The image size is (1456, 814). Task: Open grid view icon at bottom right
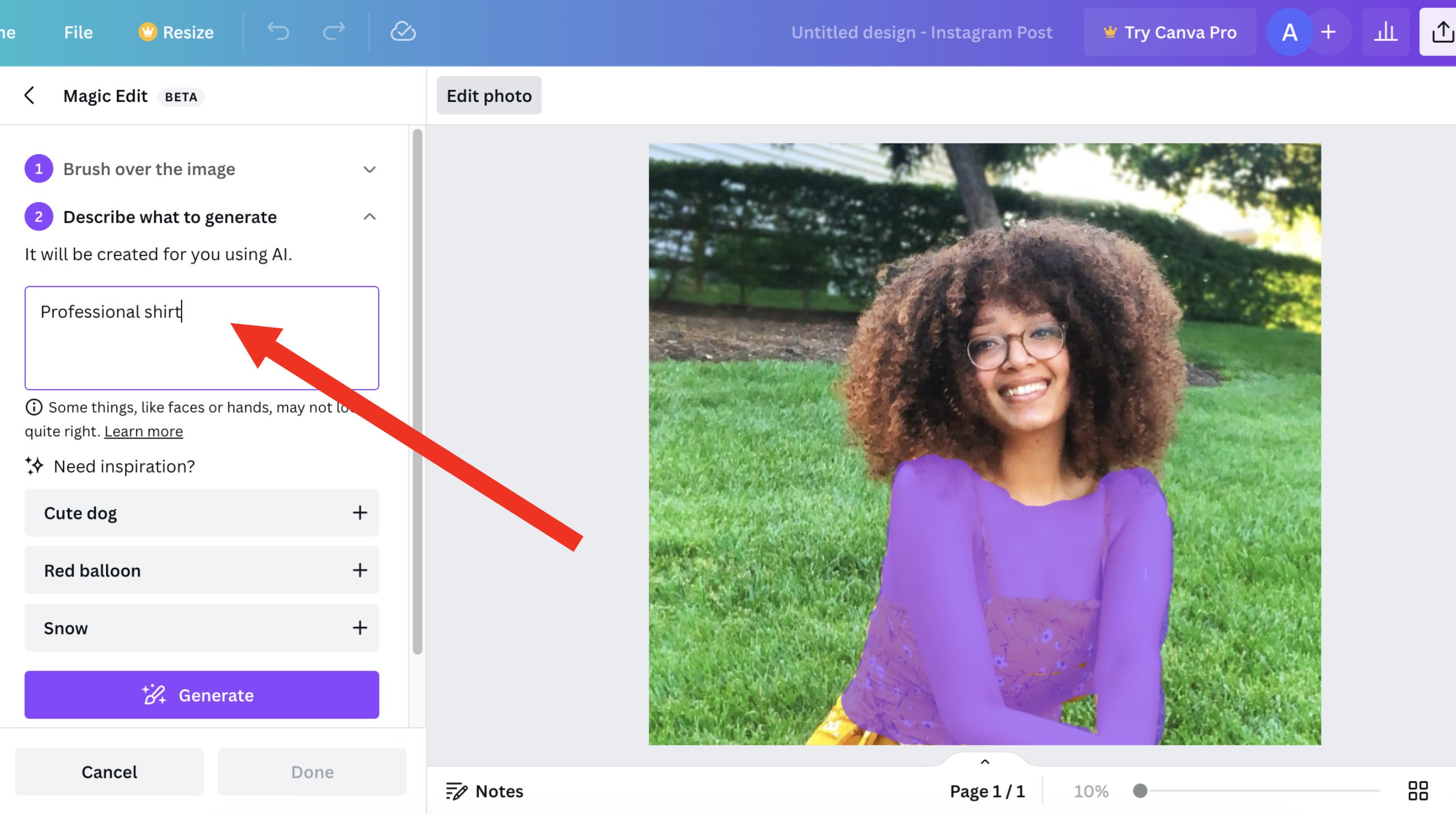(x=1418, y=790)
